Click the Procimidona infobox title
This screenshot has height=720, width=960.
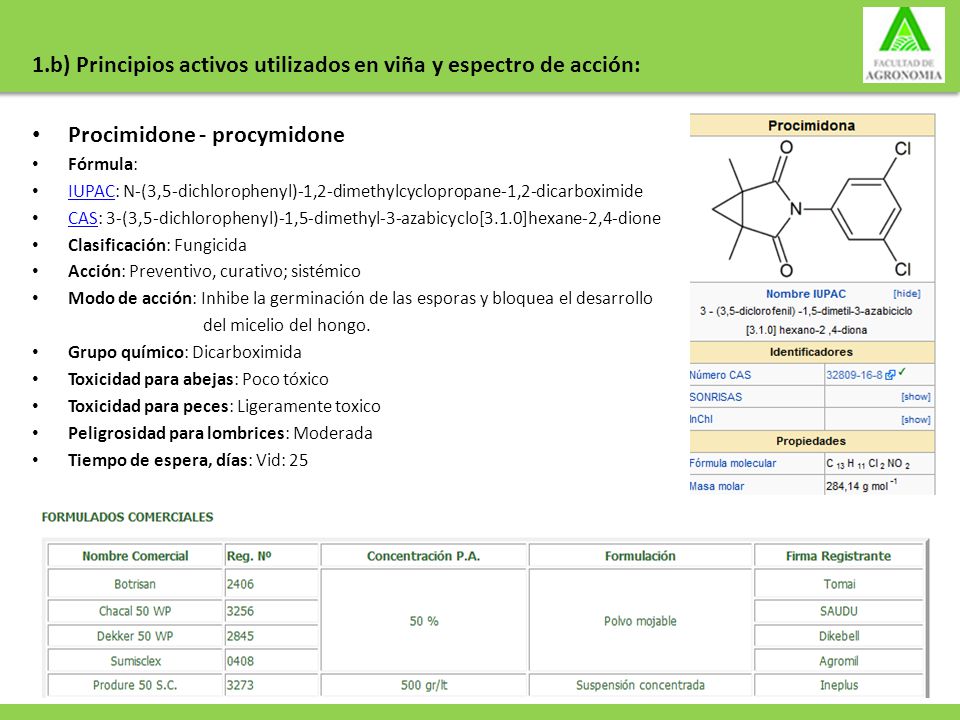click(x=811, y=126)
